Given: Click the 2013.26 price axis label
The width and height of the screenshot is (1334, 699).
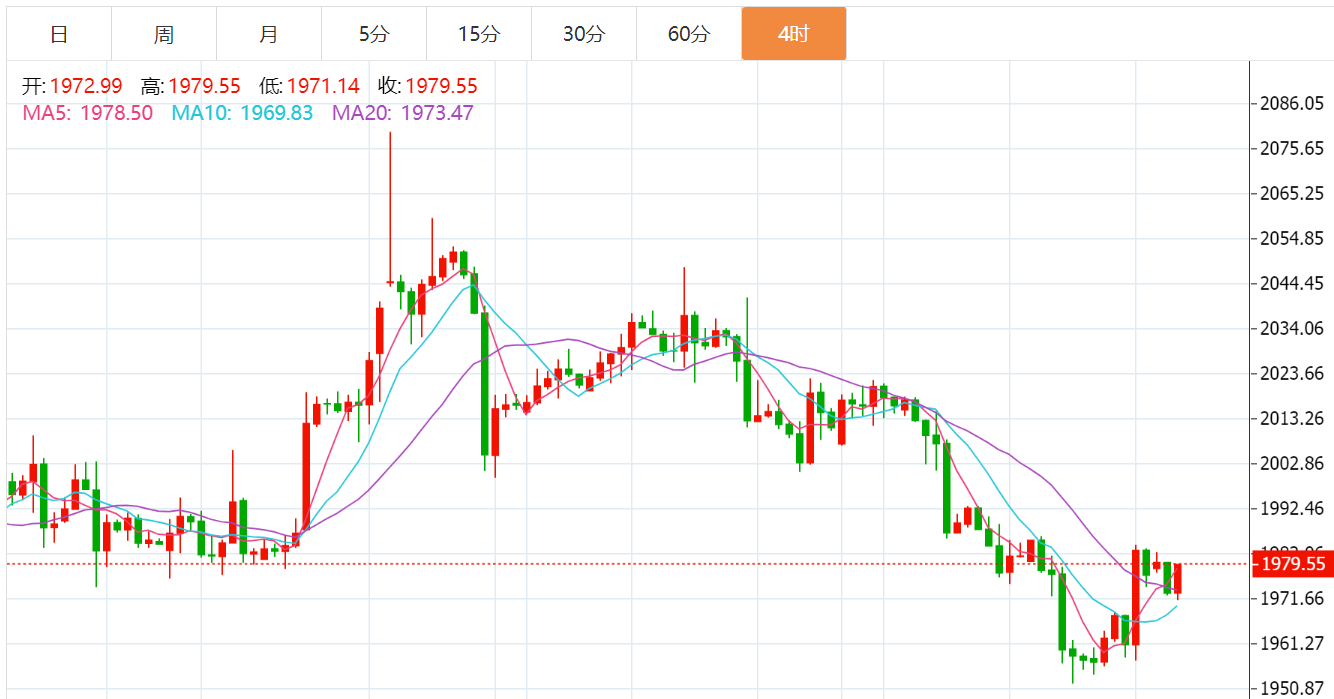Looking at the screenshot, I should pos(1293,419).
